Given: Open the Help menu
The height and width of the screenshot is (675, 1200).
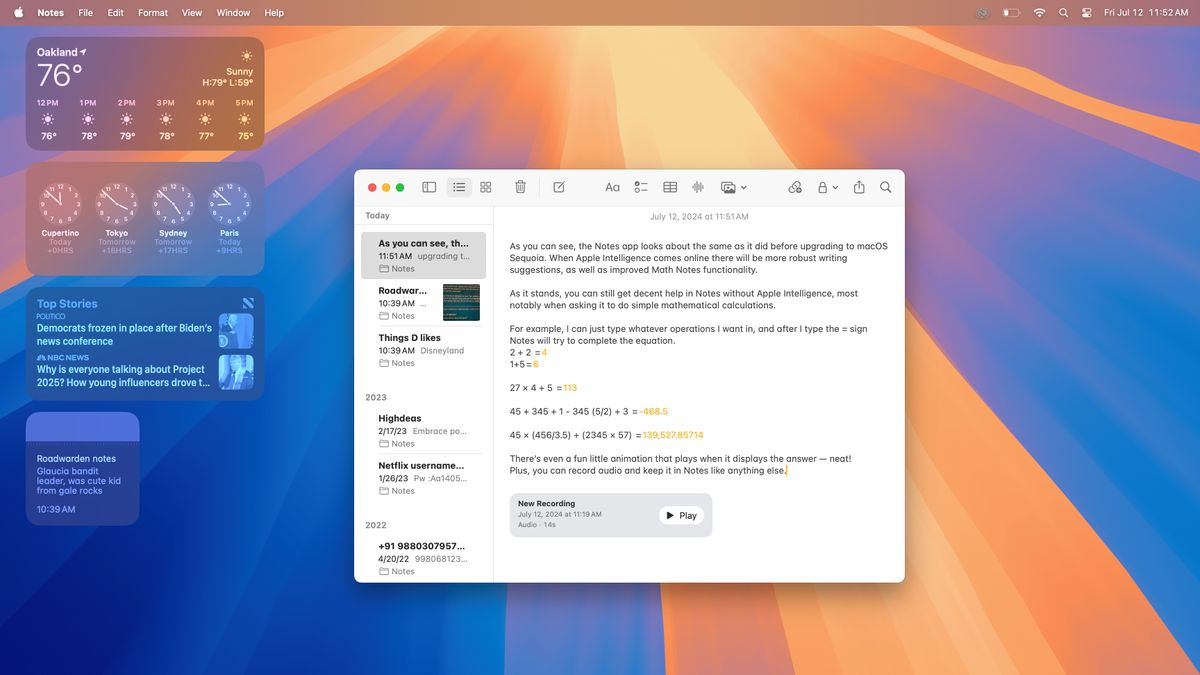Looking at the screenshot, I should click(x=274, y=13).
